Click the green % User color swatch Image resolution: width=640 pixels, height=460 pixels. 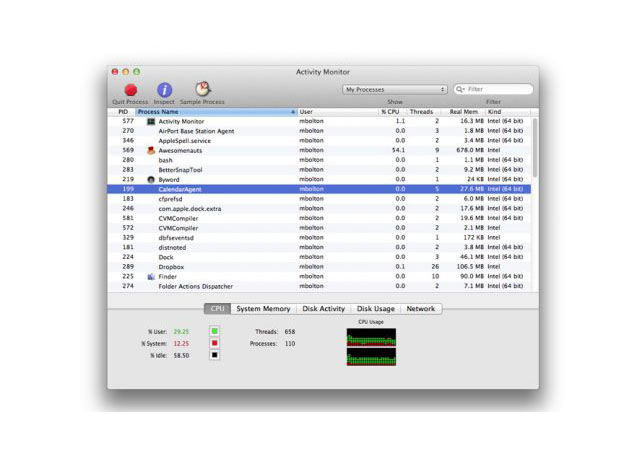pyautogui.click(x=215, y=331)
